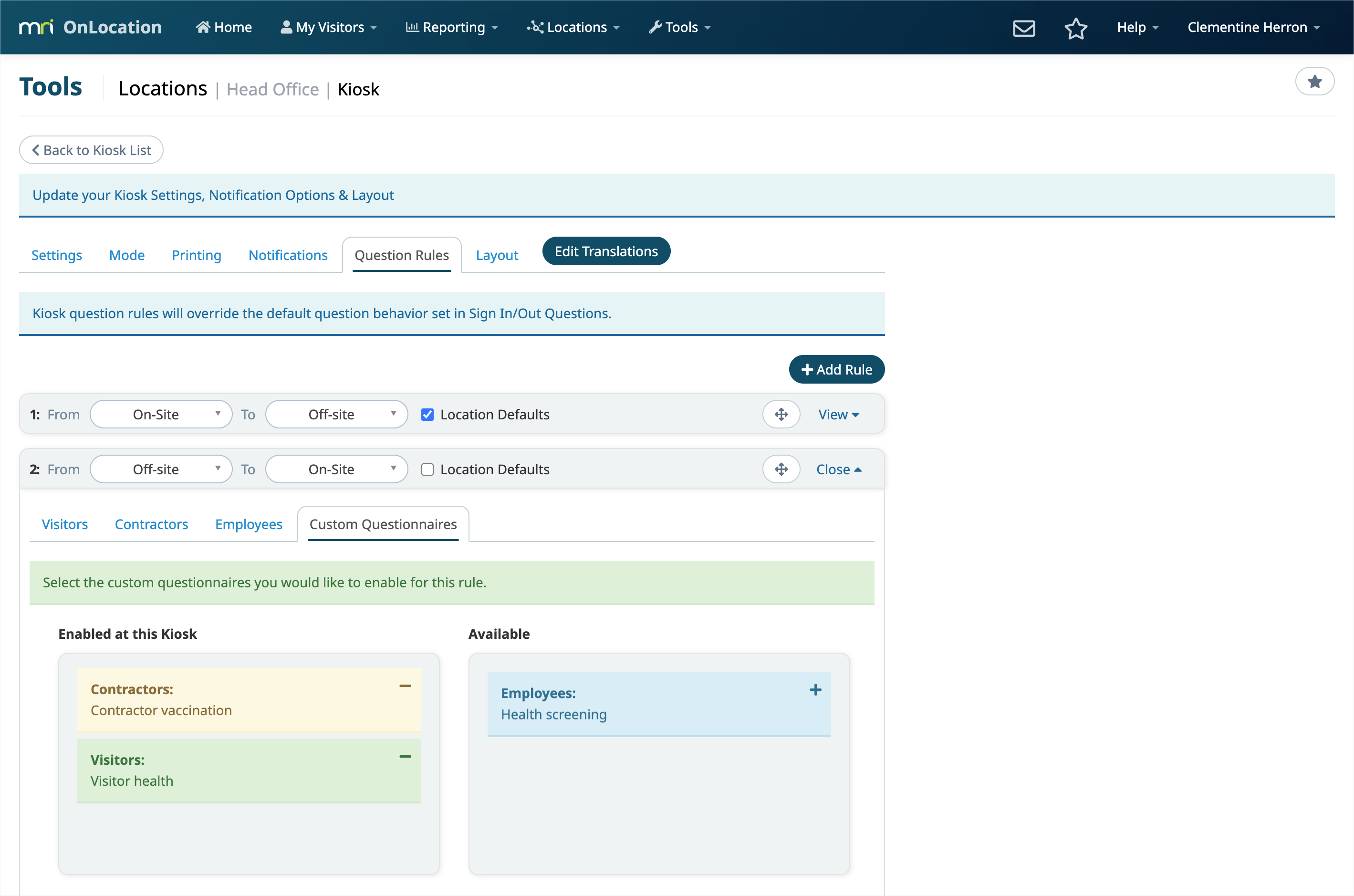Screen dimensions: 1354x896
Task: Click the MRI OnLocation logo
Action: [x=90, y=27]
